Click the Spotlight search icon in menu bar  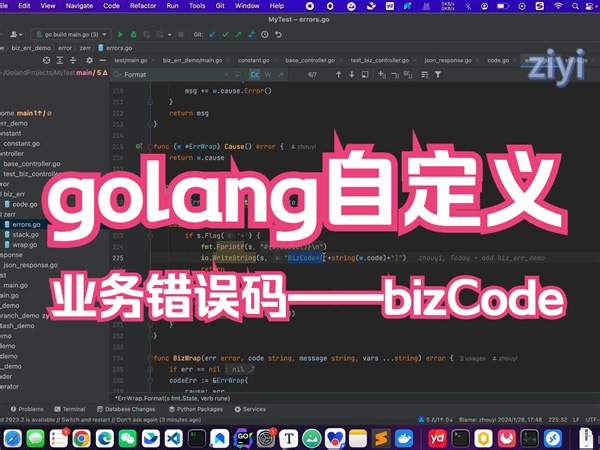point(576,6)
